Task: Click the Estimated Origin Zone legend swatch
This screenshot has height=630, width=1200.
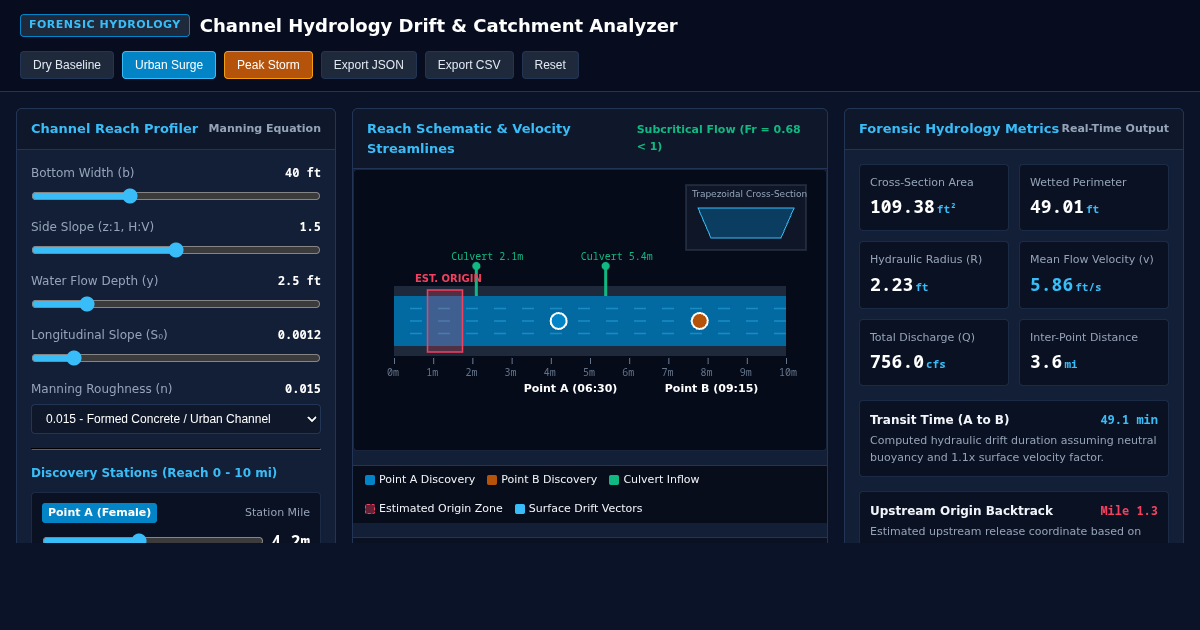Action: click(x=370, y=509)
